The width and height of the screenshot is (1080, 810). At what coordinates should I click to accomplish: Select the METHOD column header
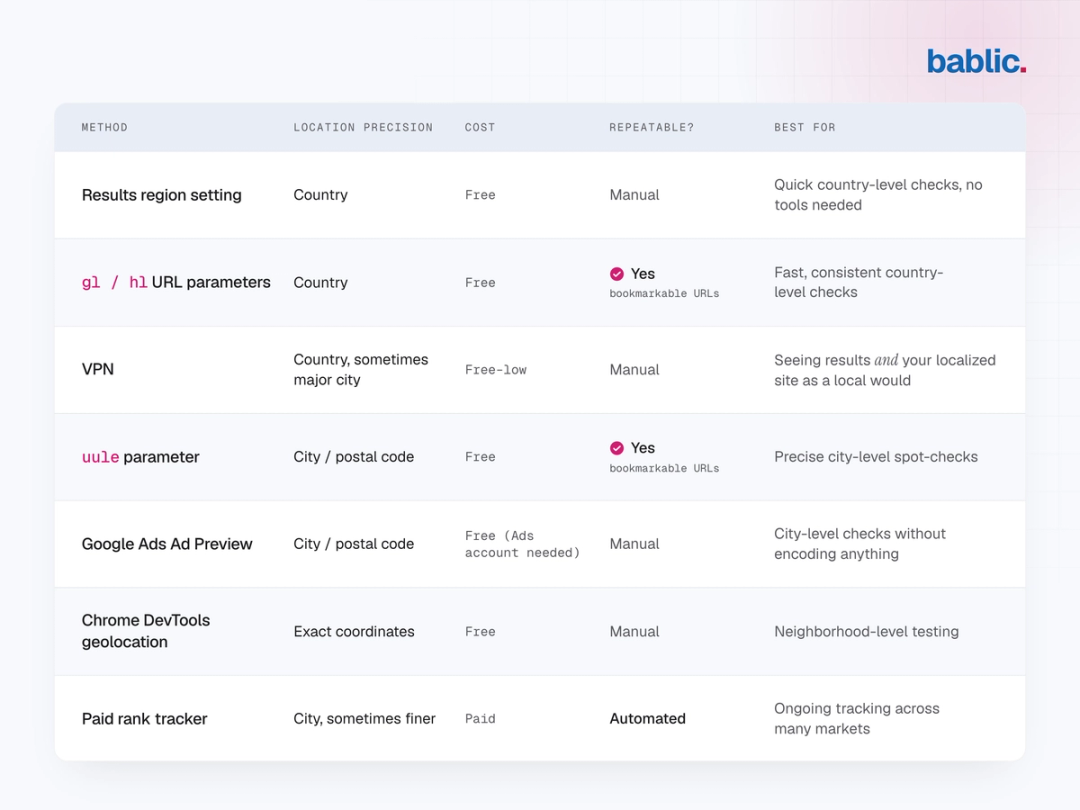pos(105,127)
